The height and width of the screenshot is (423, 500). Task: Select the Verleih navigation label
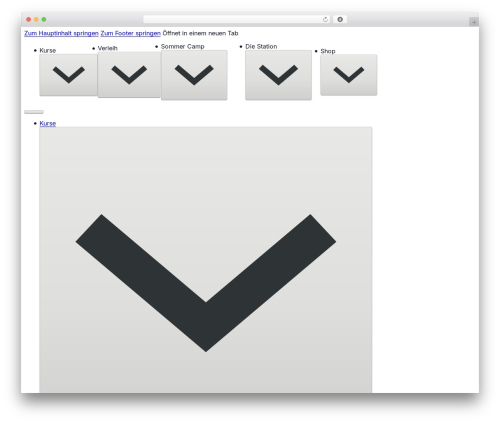(x=108, y=48)
